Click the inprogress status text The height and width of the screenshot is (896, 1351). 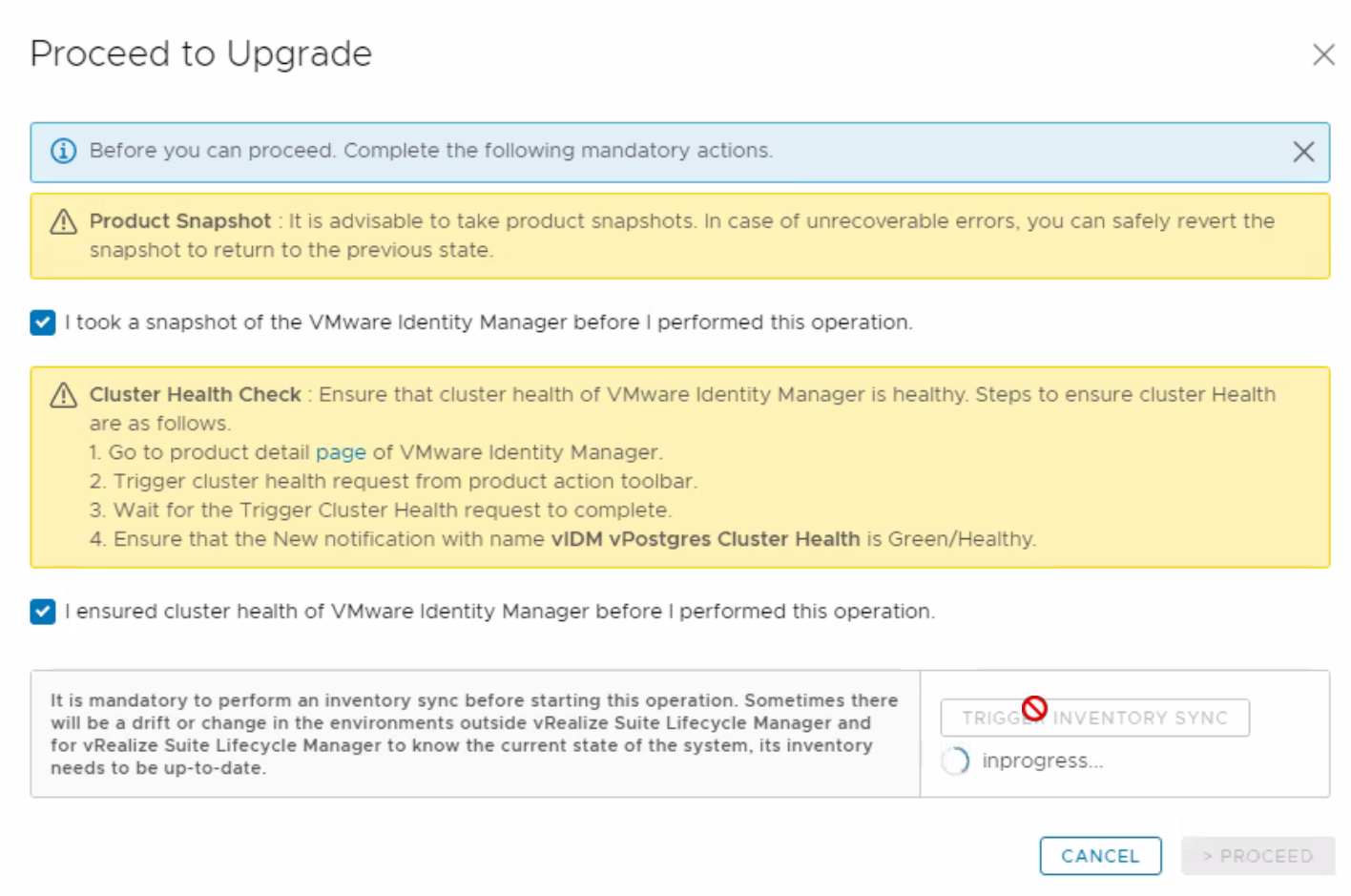pos(1042,761)
